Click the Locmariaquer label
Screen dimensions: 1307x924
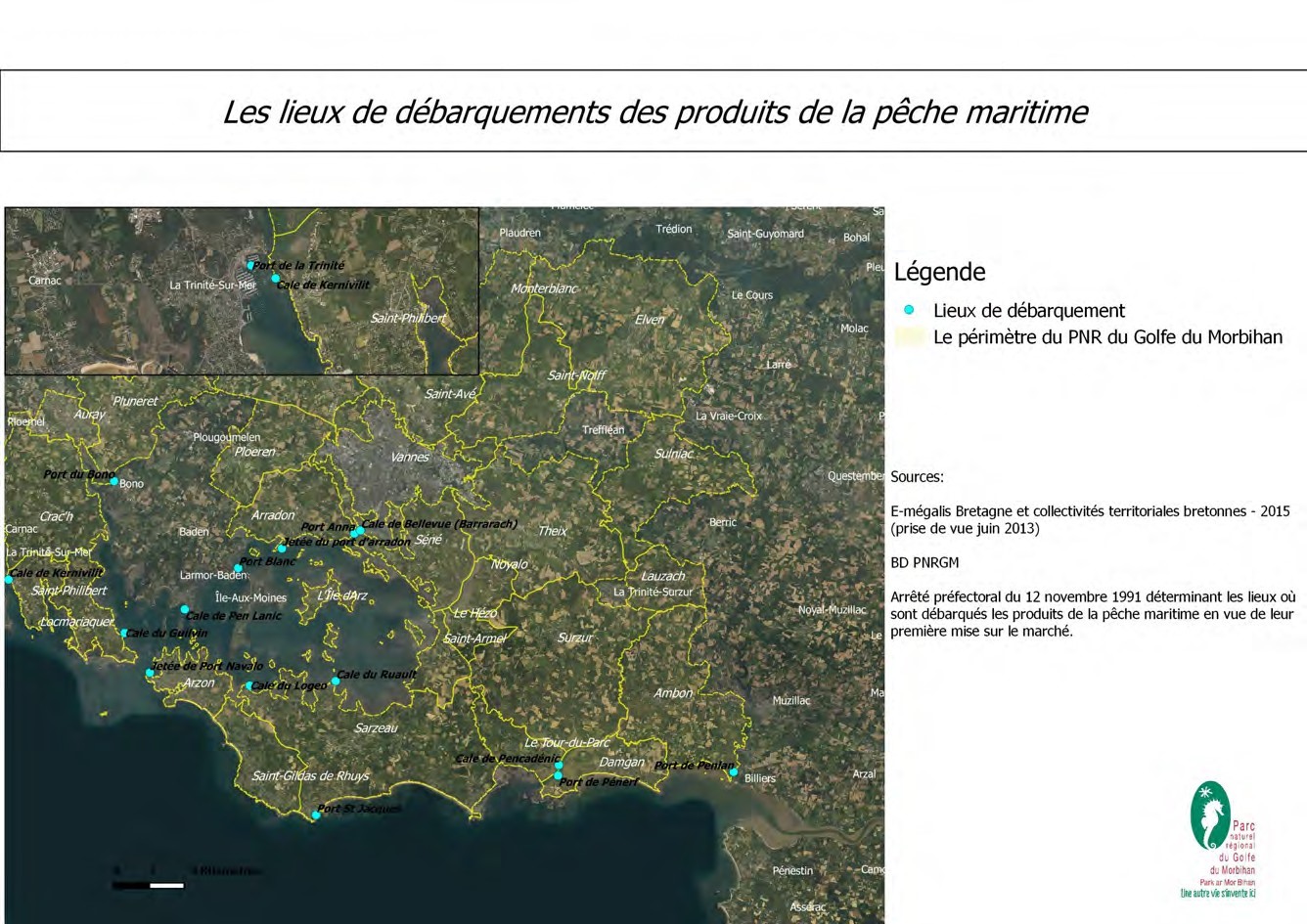[77, 622]
